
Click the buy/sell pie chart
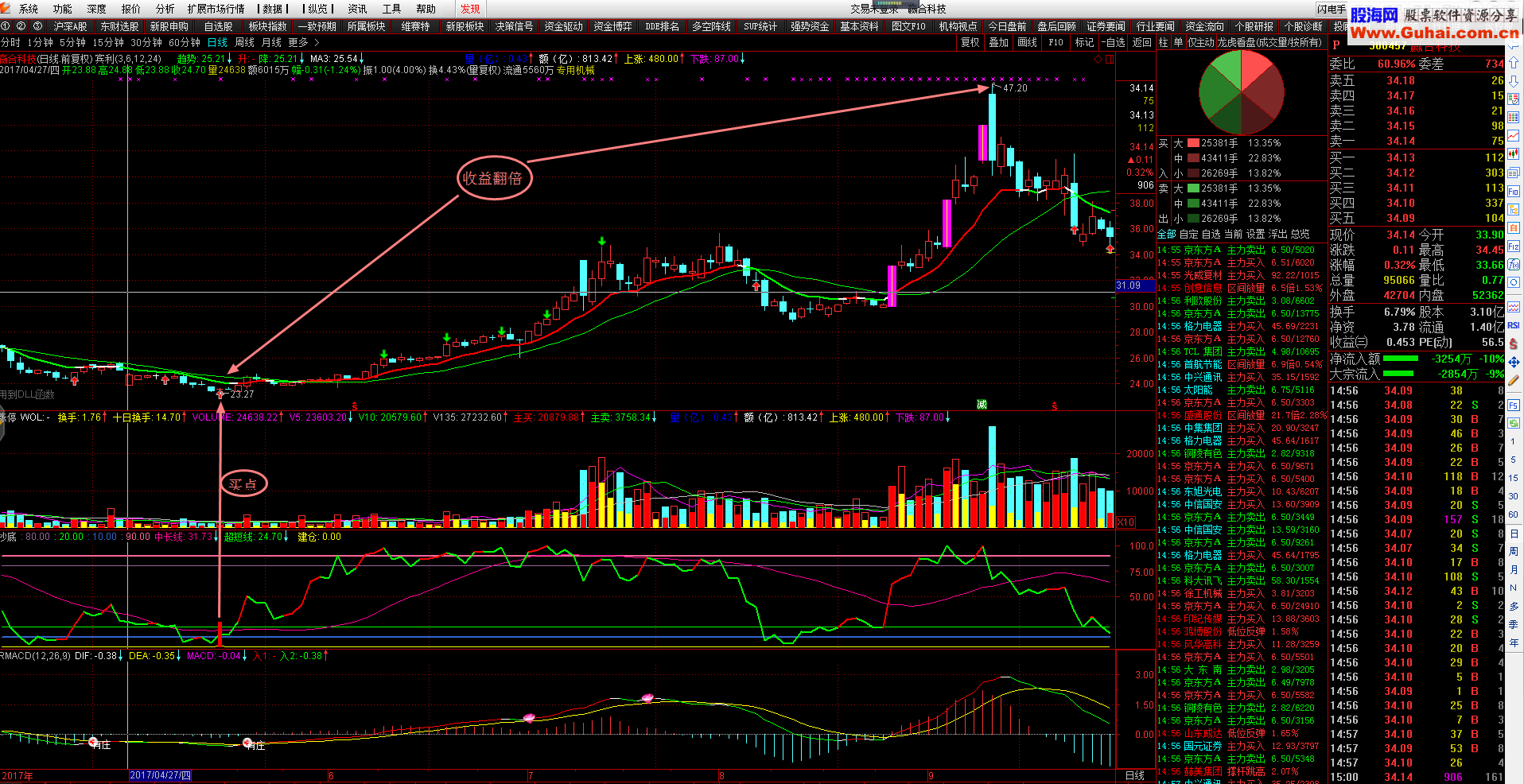click(x=1241, y=93)
